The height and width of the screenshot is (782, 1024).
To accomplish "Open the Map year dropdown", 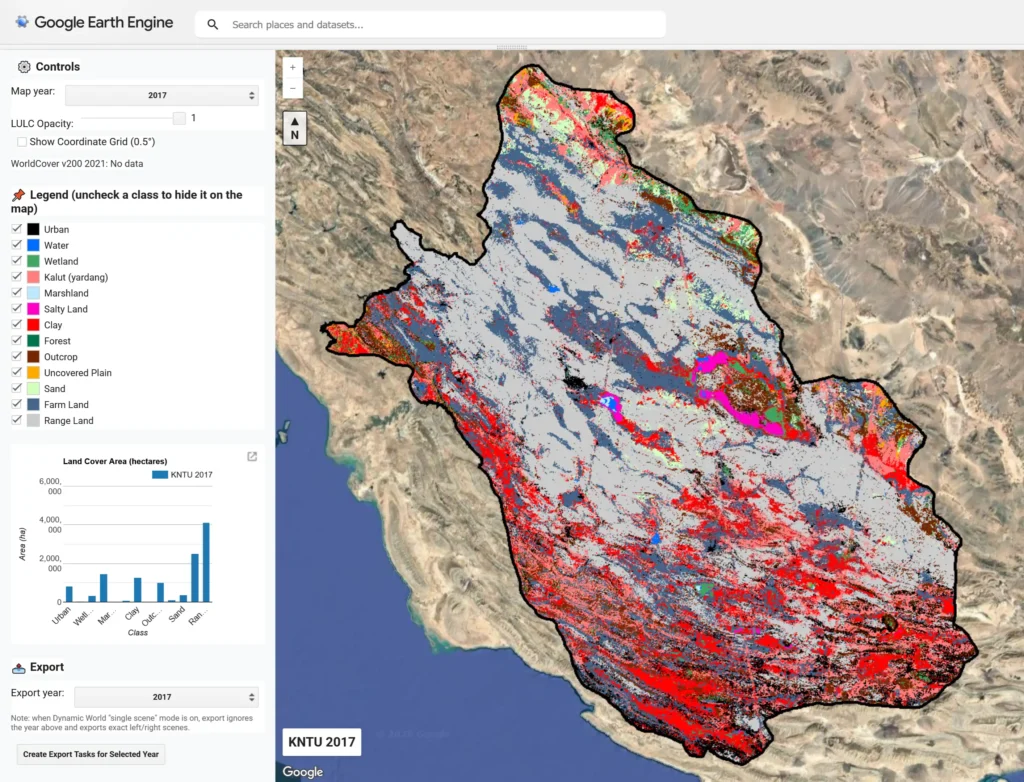I will click(162, 95).
